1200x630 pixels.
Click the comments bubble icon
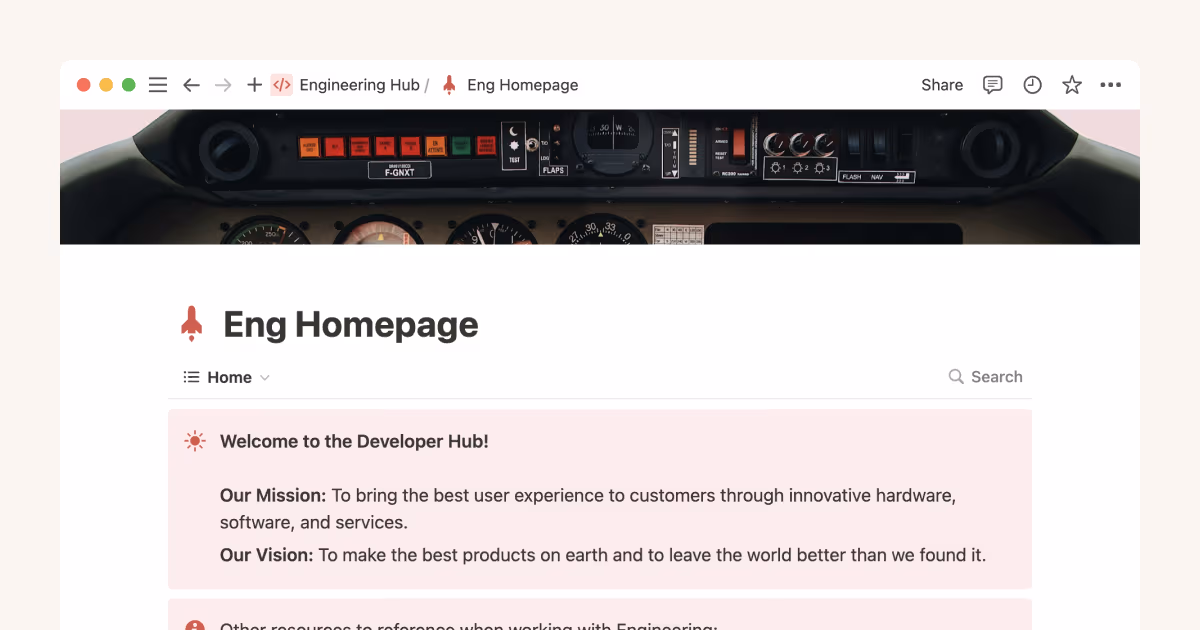click(992, 85)
